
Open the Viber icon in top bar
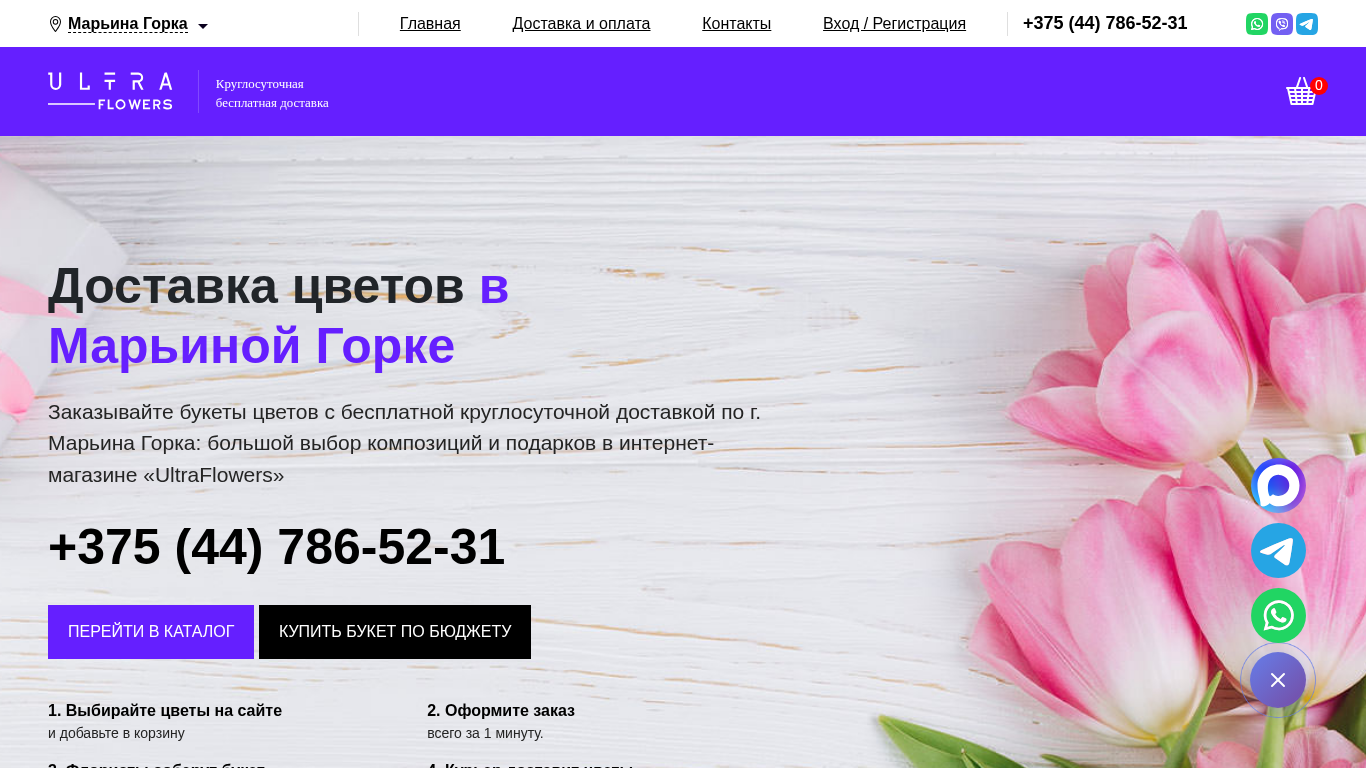[1282, 24]
